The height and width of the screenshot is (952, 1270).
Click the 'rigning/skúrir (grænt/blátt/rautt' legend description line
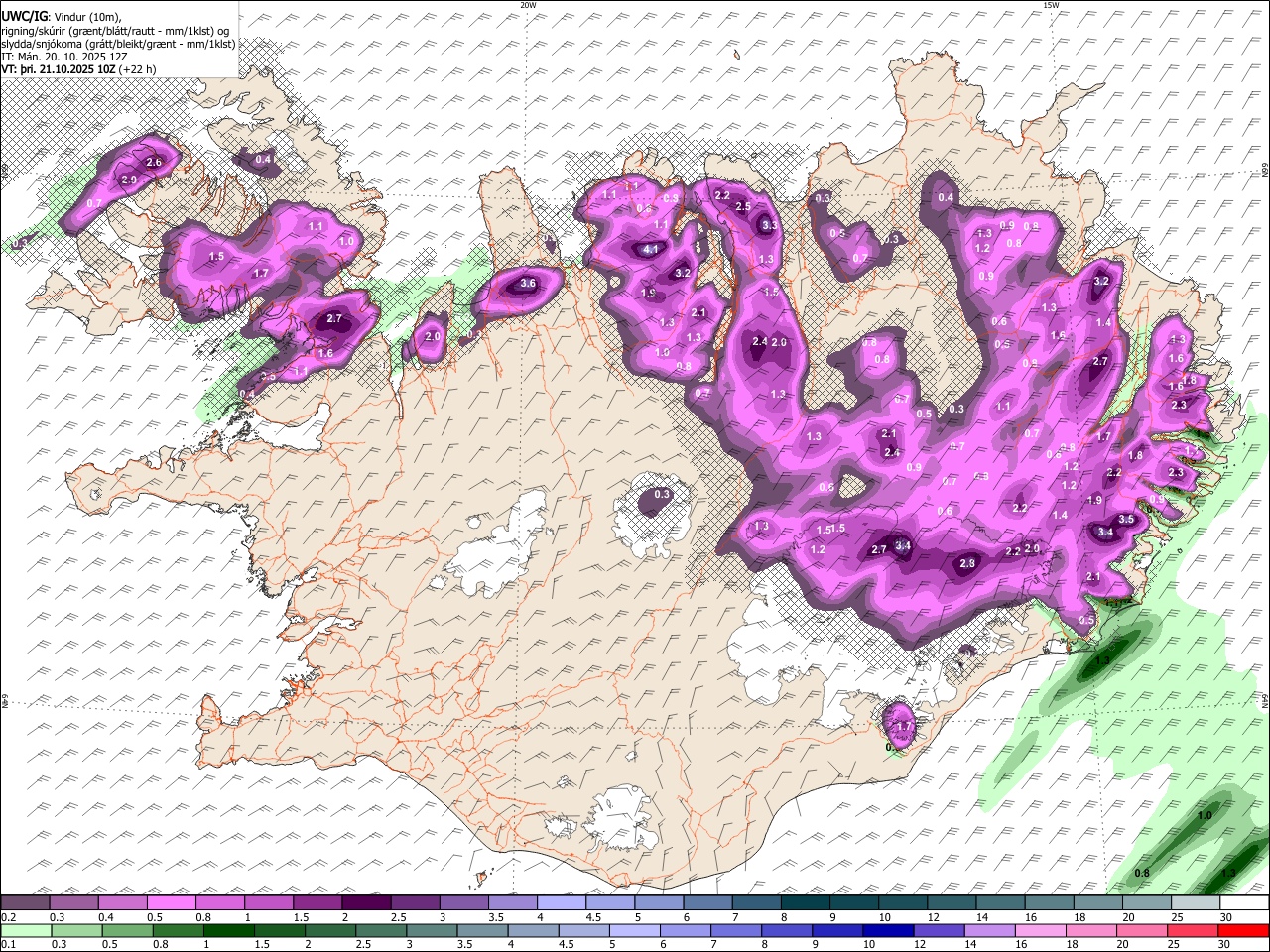[x=115, y=31]
